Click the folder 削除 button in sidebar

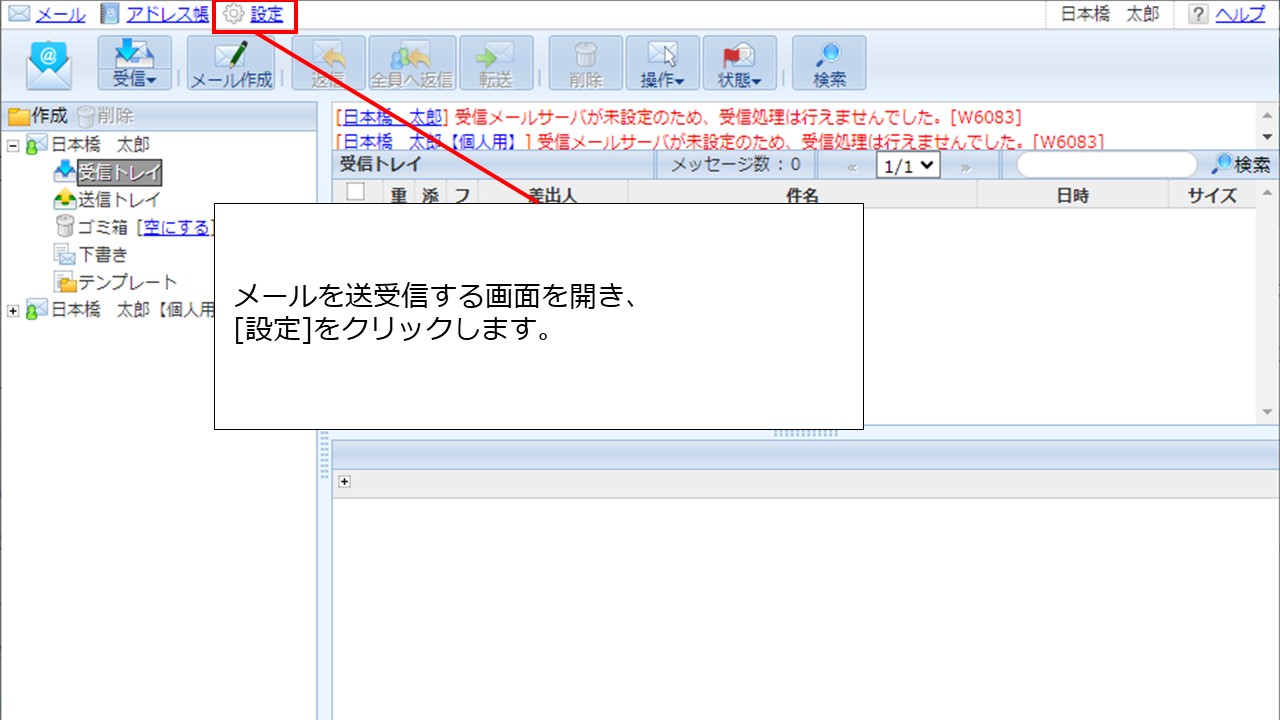pos(105,116)
